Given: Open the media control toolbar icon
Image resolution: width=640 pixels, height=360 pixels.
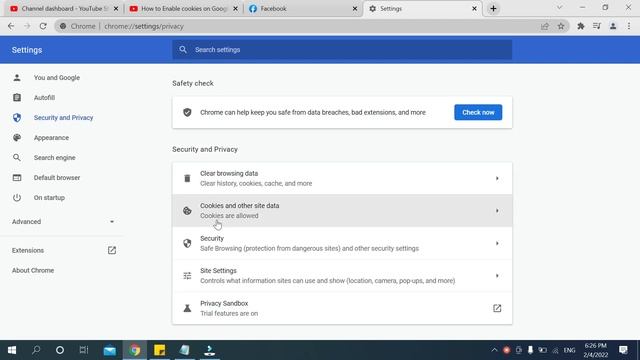Looking at the screenshot, I should click(x=597, y=26).
